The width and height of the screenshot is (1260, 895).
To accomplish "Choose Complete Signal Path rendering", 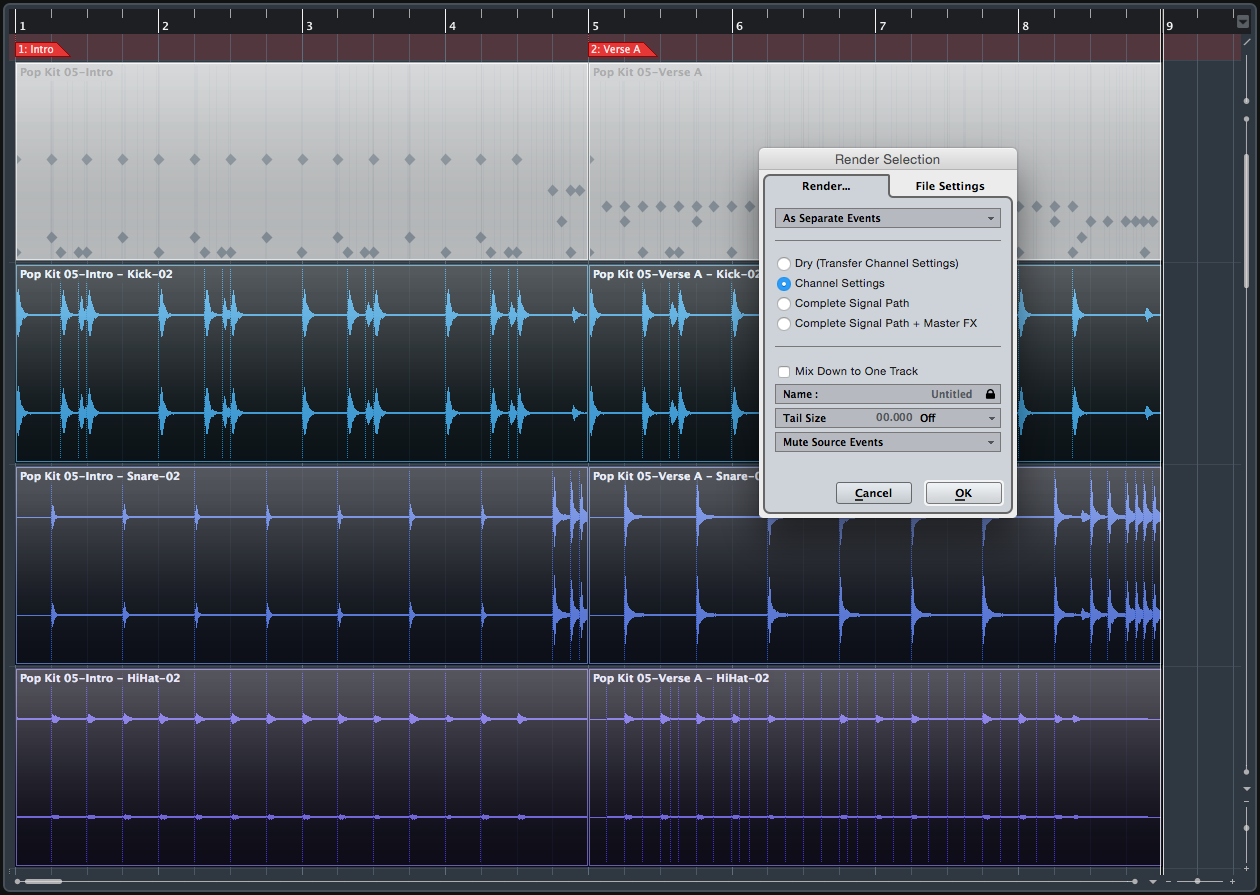I will point(784,303).
